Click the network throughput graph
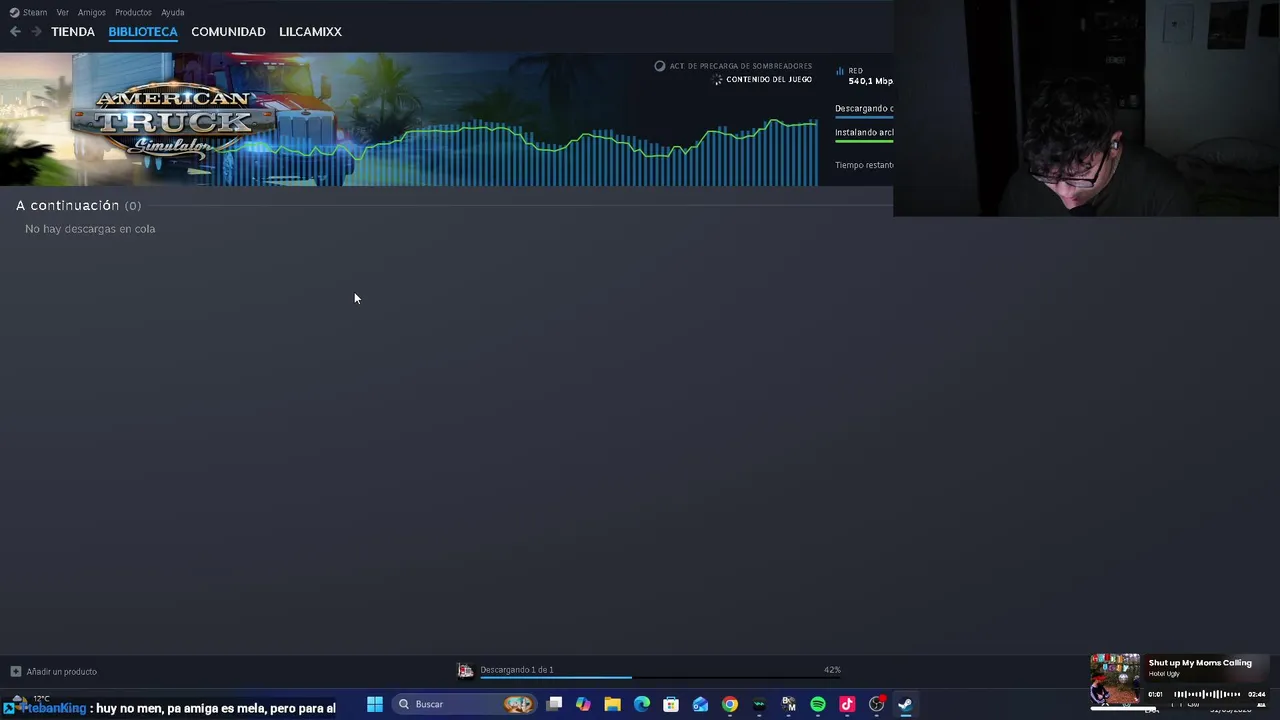This screenshot has height=720, width=1280. click(520, 152)
